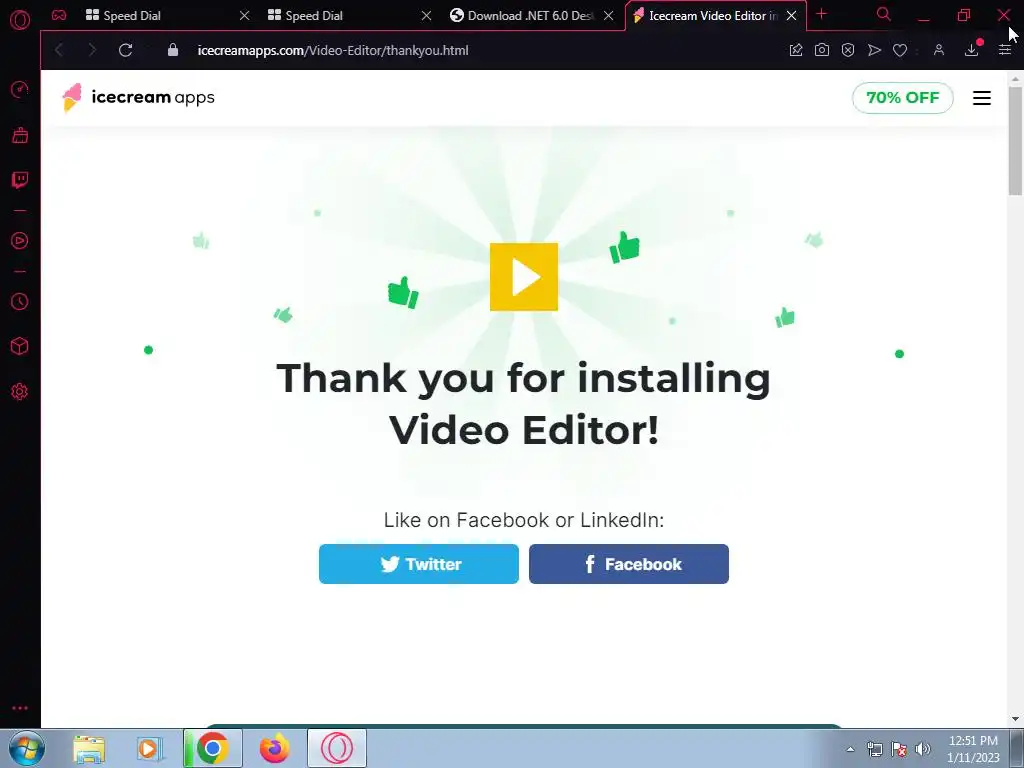The image size is (1024, 768).
Task: Open History clock icon in sidebar
Action: (20, 301)
